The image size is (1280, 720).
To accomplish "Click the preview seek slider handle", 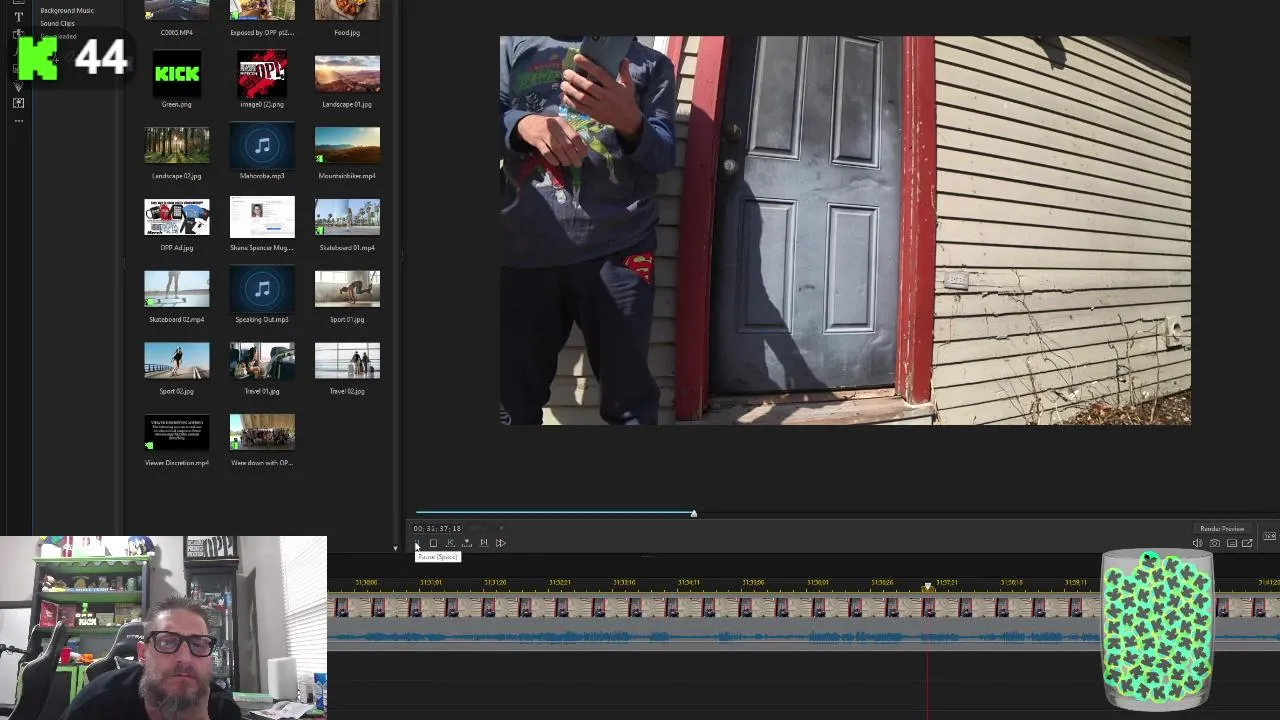I will tap(693, 514).
